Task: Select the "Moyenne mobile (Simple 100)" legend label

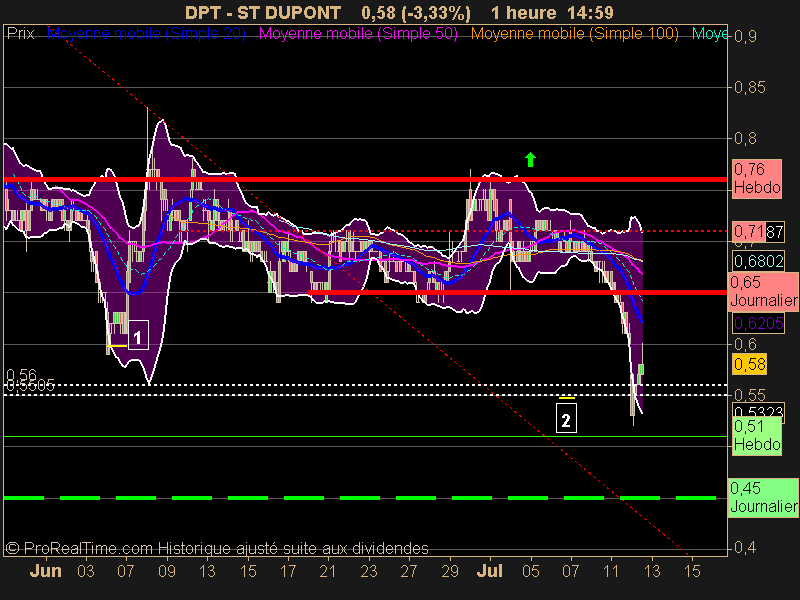Action: point(574,34)
